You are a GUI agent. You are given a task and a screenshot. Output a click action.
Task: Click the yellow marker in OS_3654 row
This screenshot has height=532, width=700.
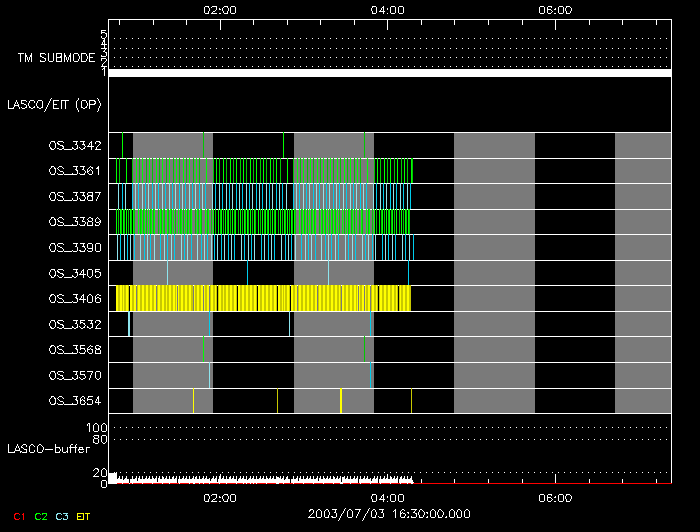click(x=341, y=401)
